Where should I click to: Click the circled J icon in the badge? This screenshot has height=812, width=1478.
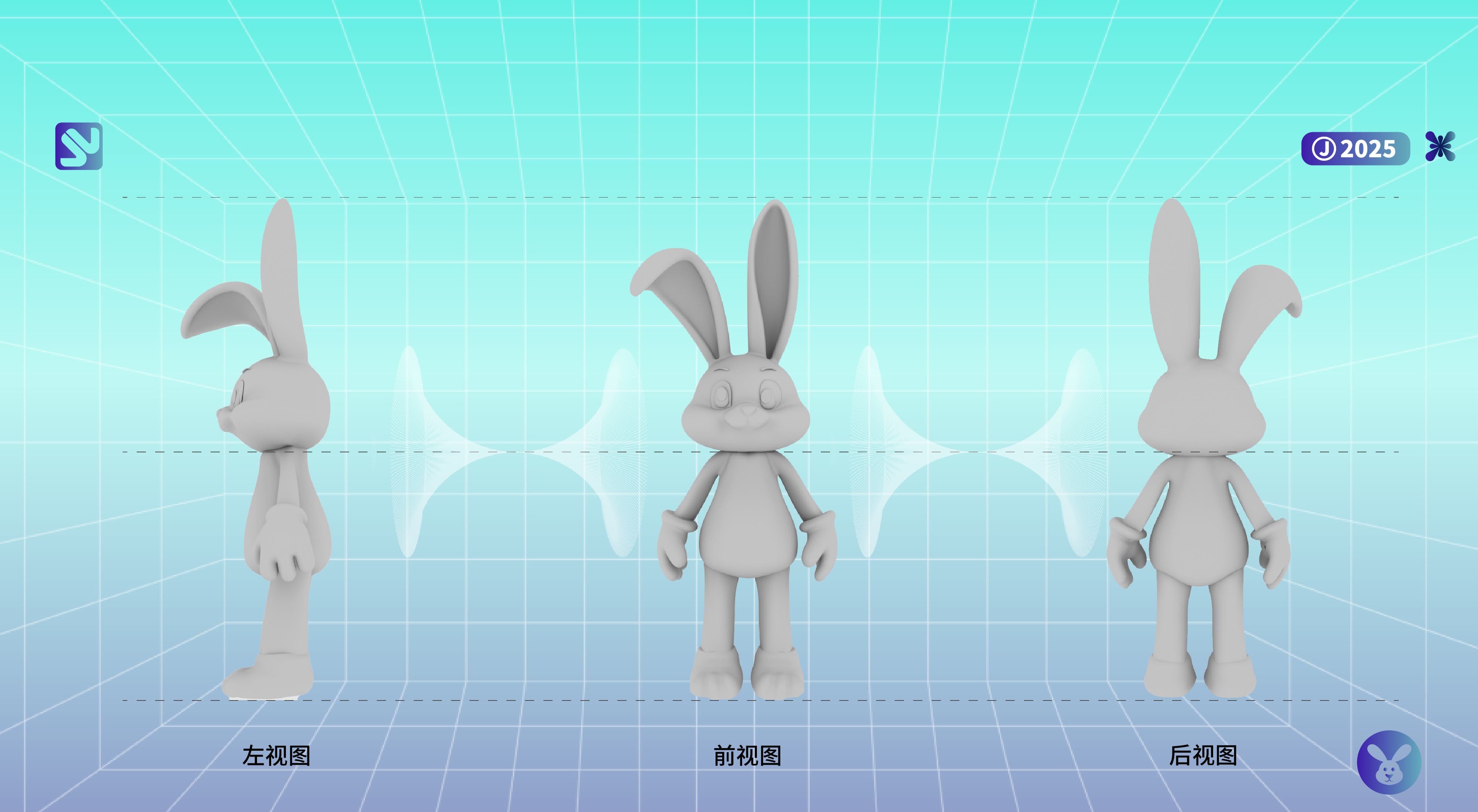[x=1324, y=149]
